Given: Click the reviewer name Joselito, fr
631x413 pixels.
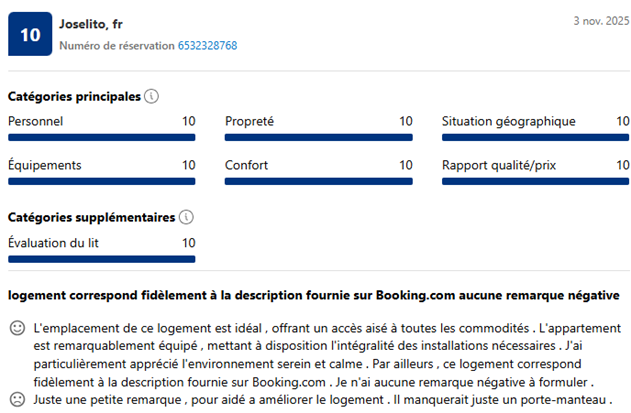Looking at the screenshot, I should tap(90, 25).
